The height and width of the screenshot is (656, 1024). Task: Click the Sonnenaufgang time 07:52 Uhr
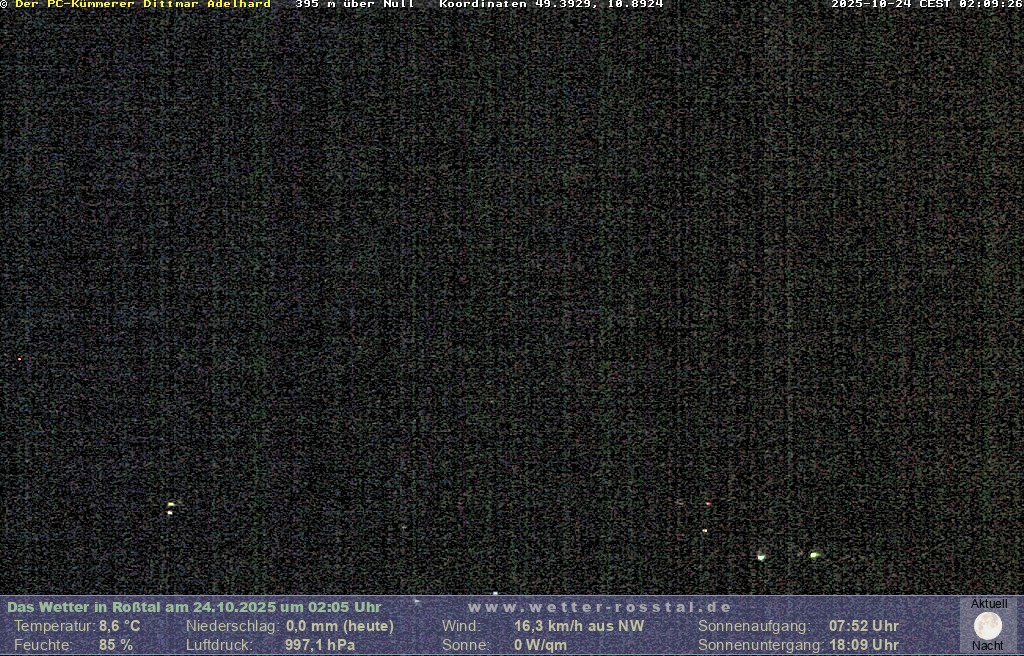863,626
